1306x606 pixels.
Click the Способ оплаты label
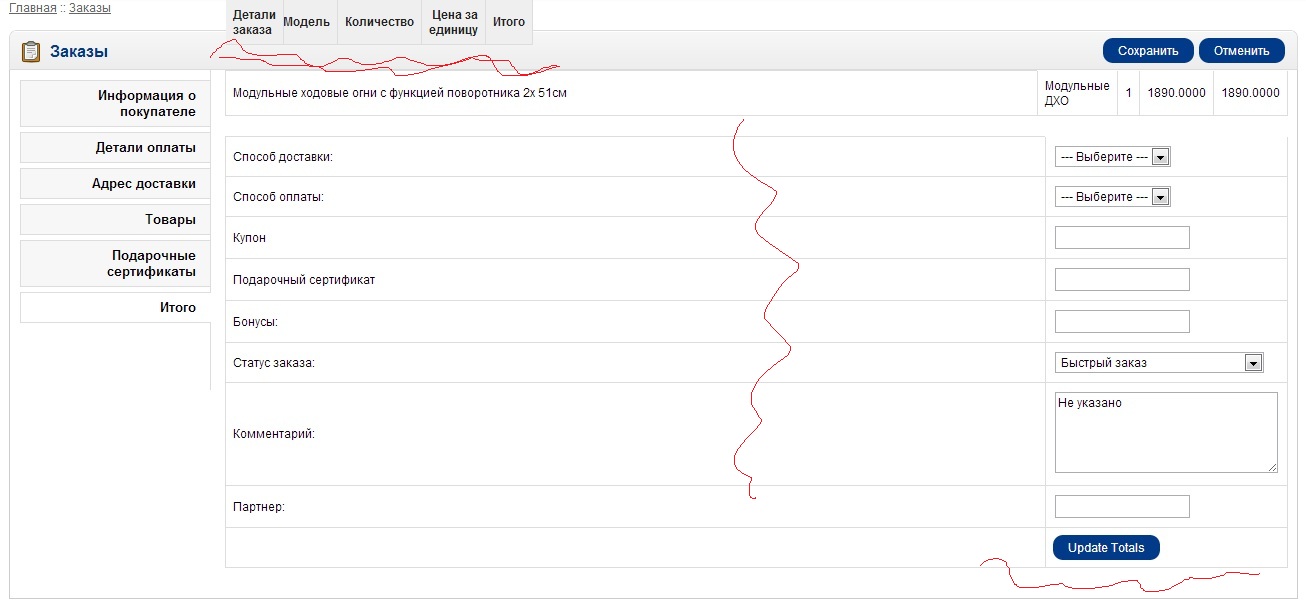(278, 197)
